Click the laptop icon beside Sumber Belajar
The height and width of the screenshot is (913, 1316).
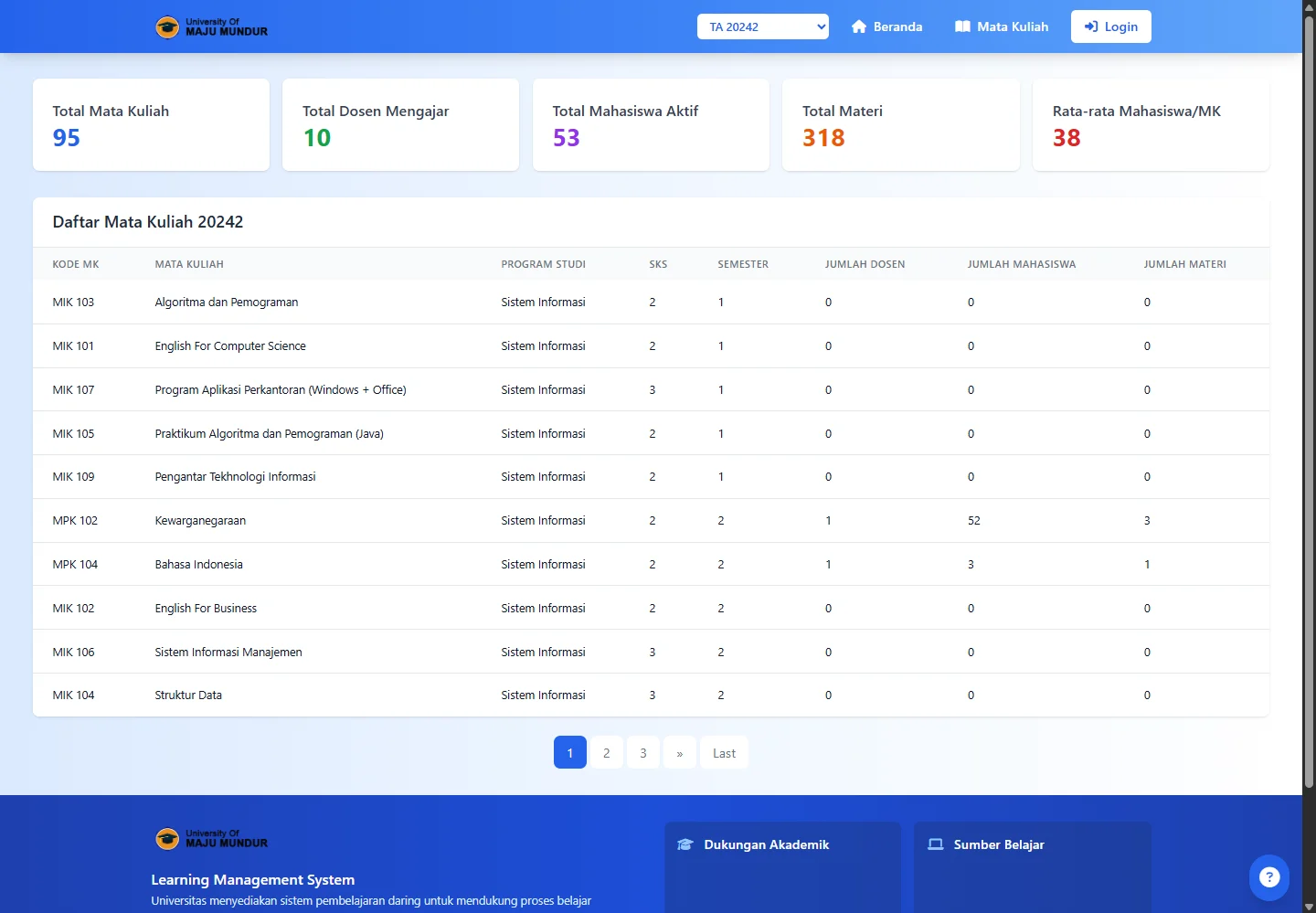pos(936,844)
